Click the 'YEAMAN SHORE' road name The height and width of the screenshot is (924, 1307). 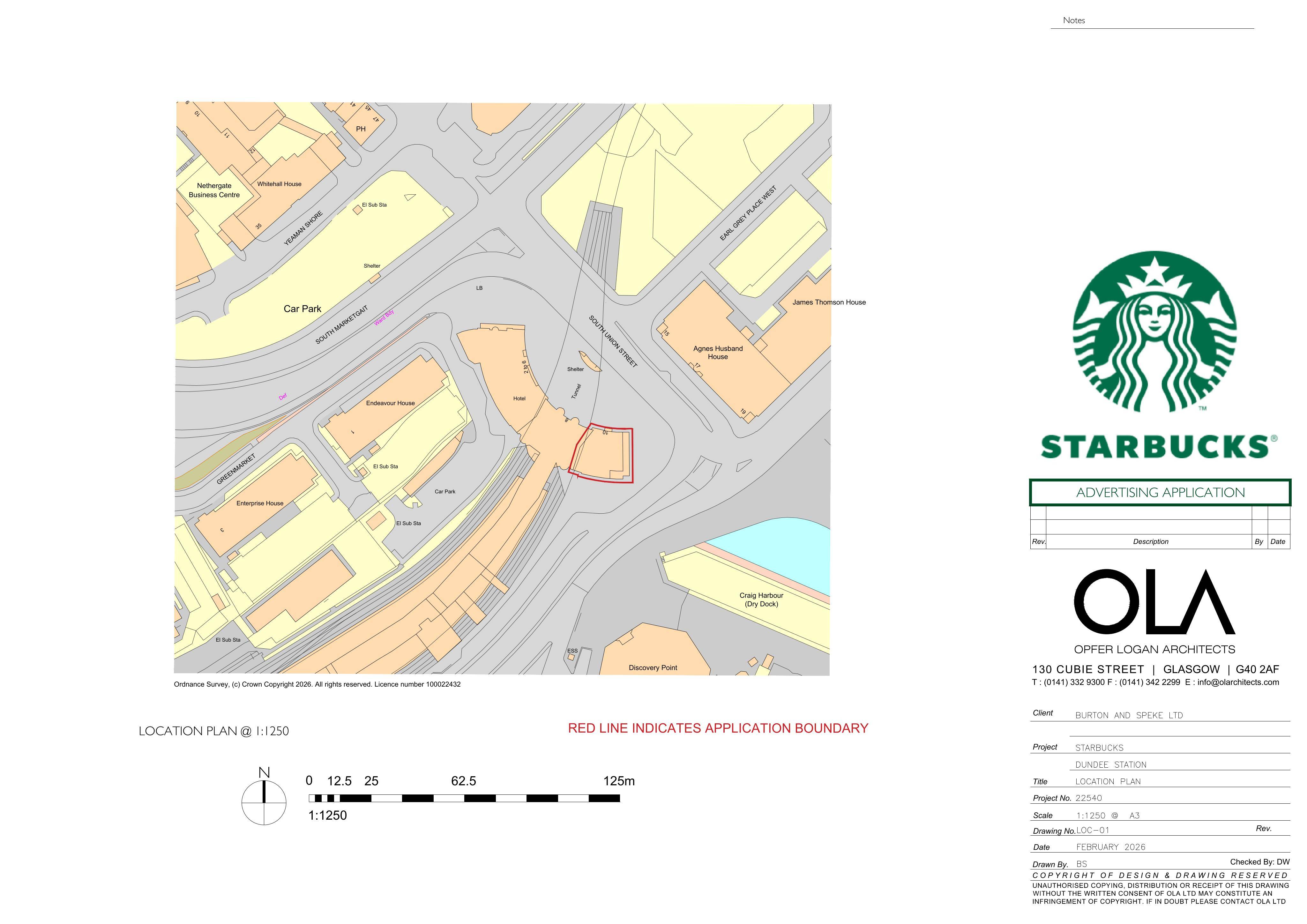(x=303, y=228)
